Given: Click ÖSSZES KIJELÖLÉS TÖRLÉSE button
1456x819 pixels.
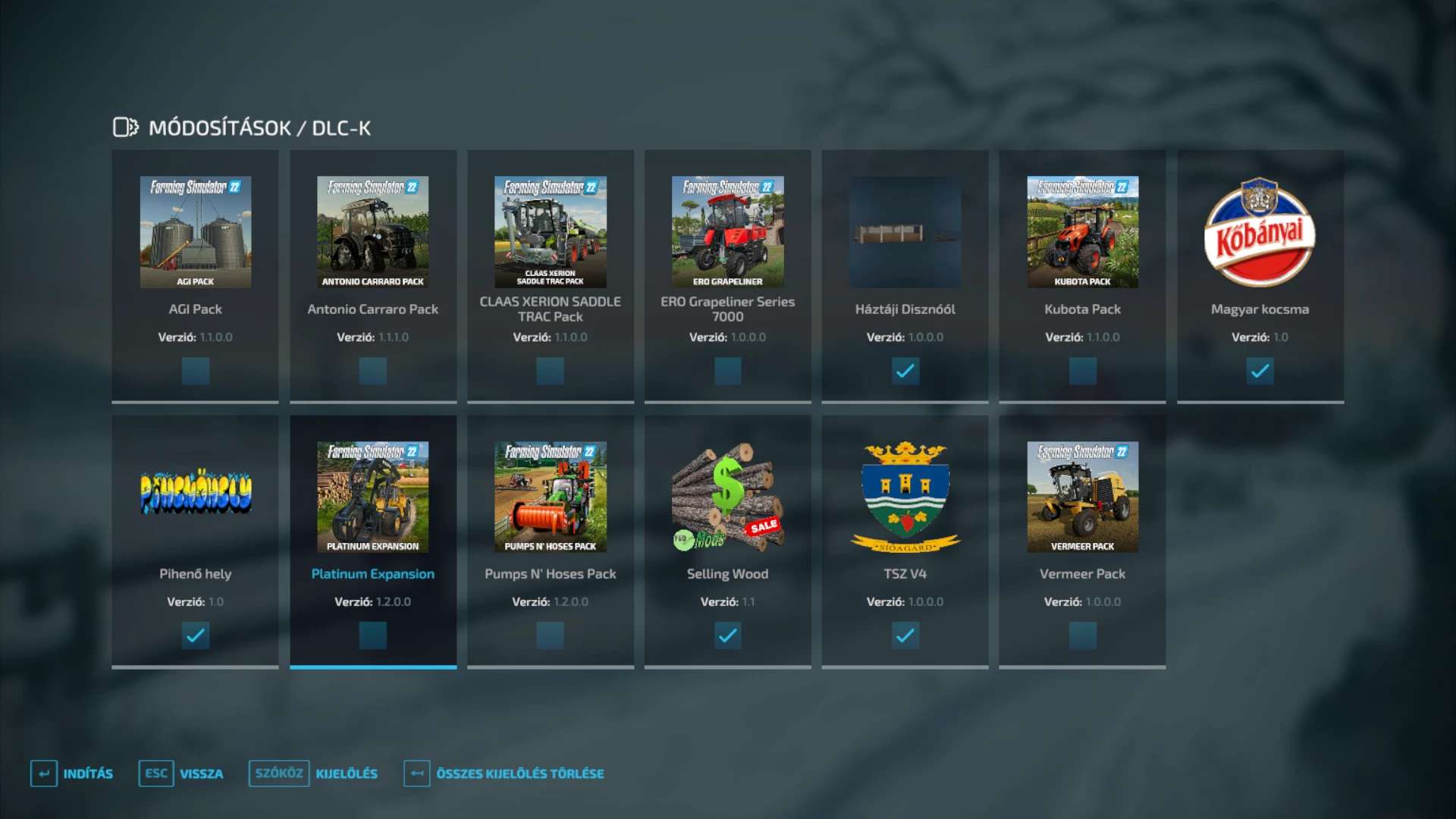Looking at the screenshot, I should click(504, 773).
